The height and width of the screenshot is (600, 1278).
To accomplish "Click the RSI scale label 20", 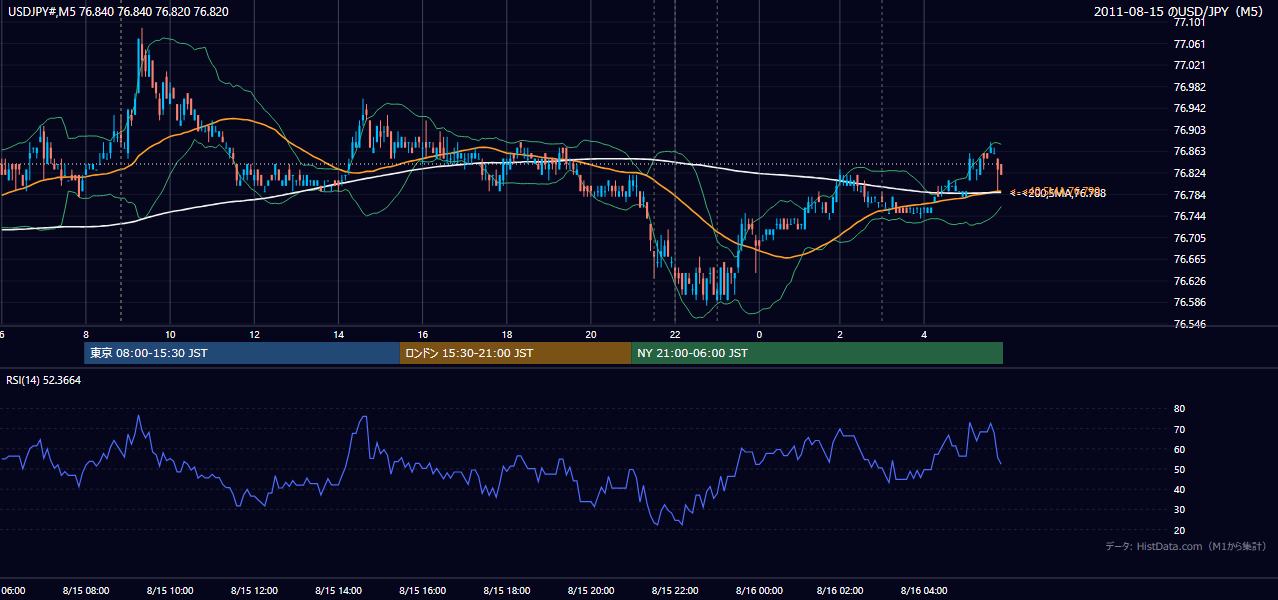I will tap(1179, 530).
